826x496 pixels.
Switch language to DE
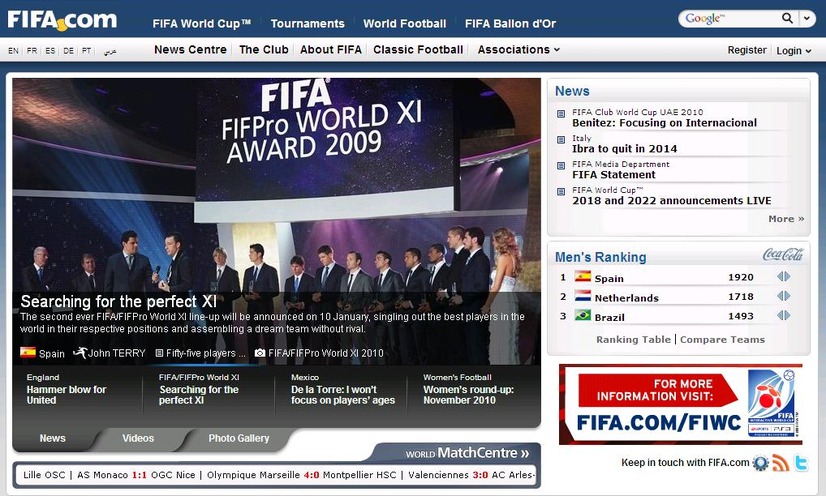click(x=68, y=51)
